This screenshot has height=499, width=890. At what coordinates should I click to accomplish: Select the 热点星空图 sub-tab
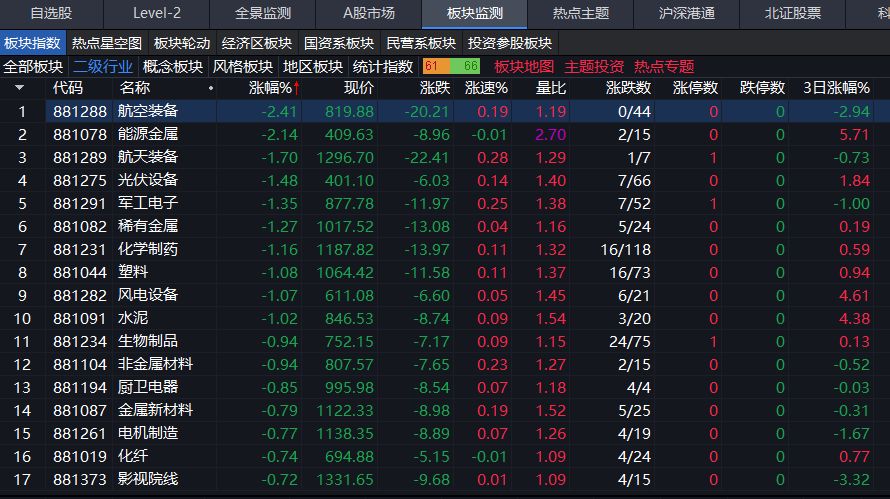coord(106,43)
